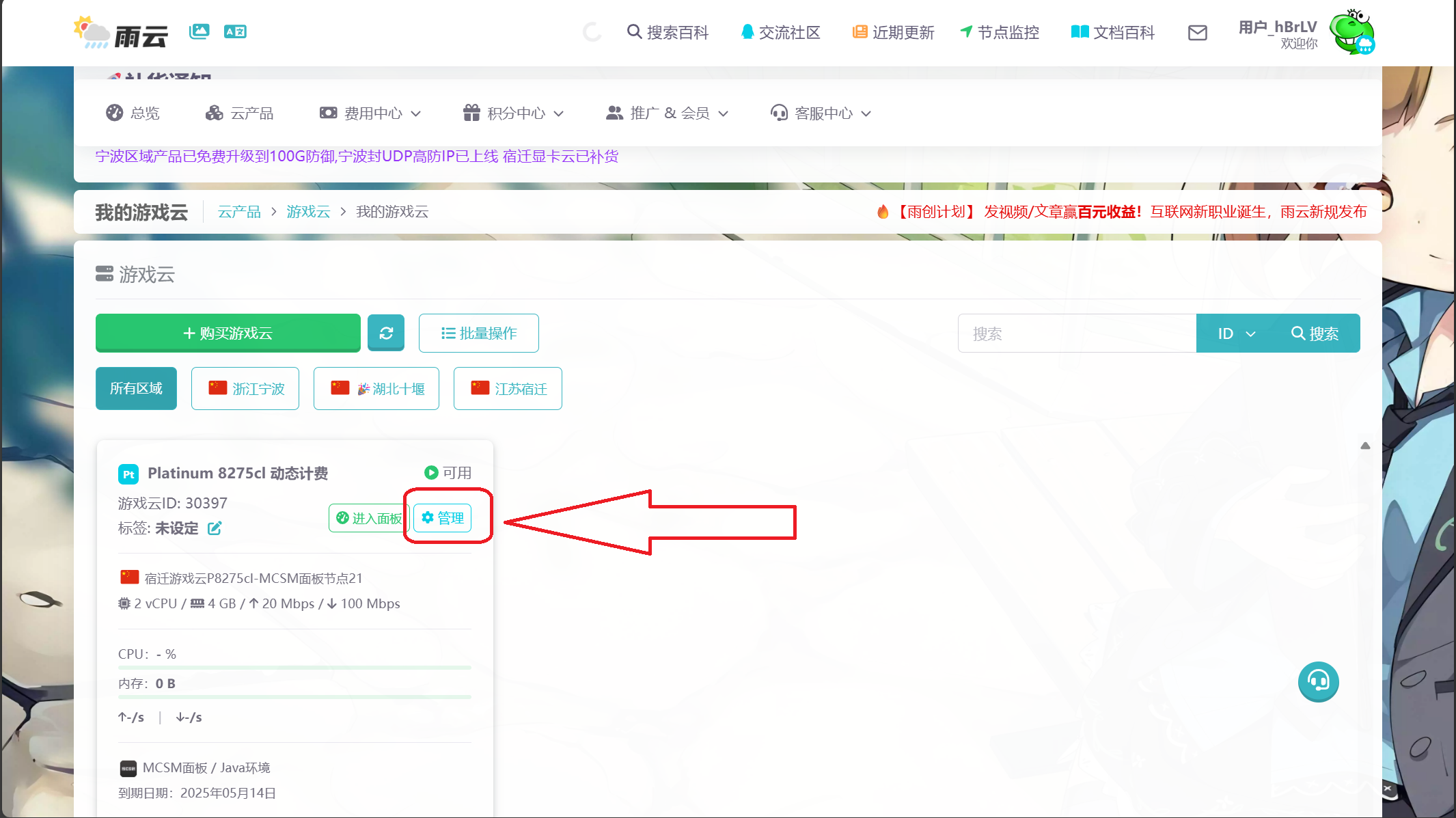Edit server tag with pencil icon
Viewport: 1456px width, 818px height.
(215, 528)
